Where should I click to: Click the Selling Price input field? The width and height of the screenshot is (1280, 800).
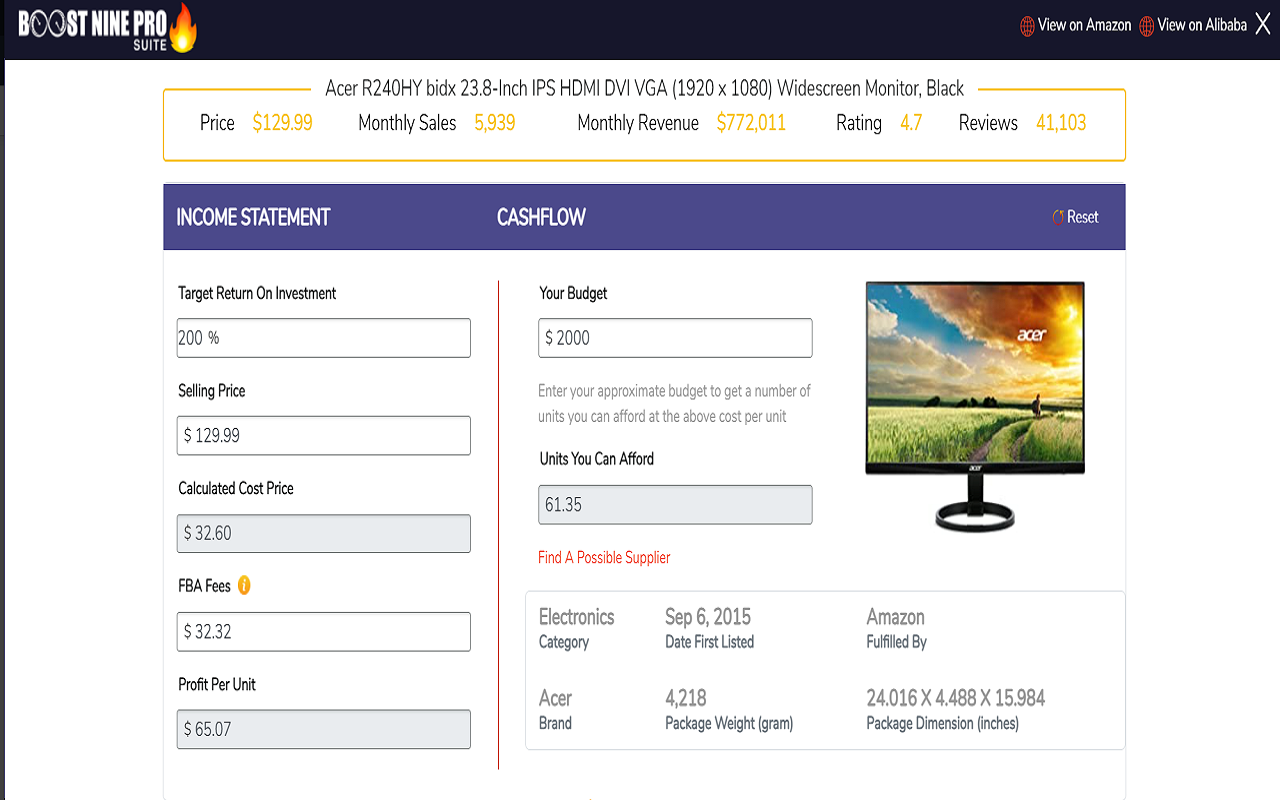coord(323,435)
